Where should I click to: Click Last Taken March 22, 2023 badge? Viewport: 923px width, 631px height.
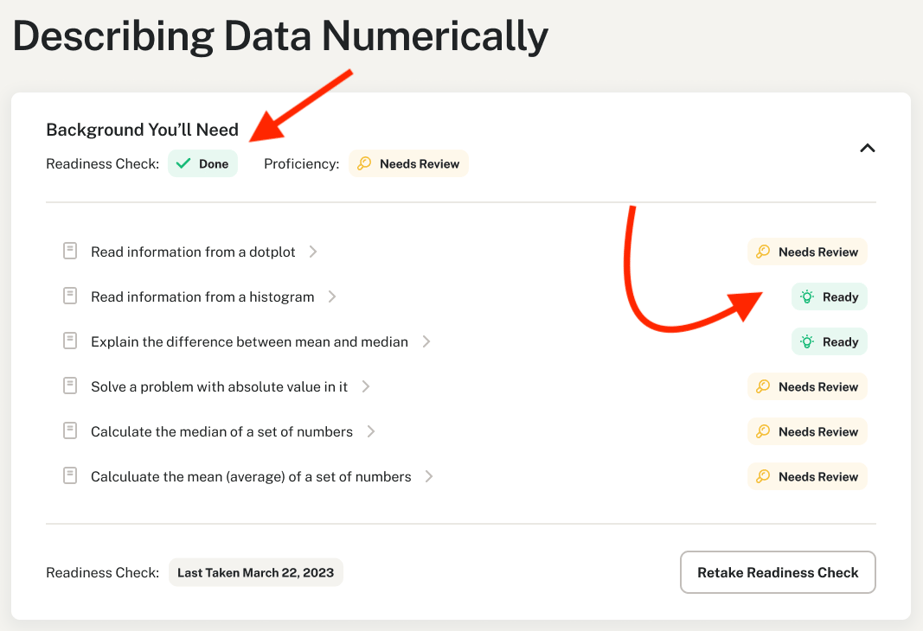(255, 573)
